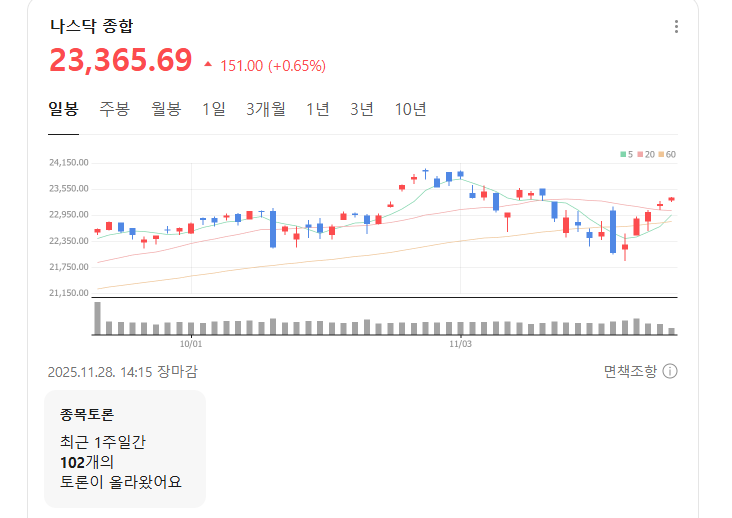Switch to the 월봉 monthly chart tab
The width and height of the screenshot is (732, 518).
pyautogui.click(x=166, y=110)
